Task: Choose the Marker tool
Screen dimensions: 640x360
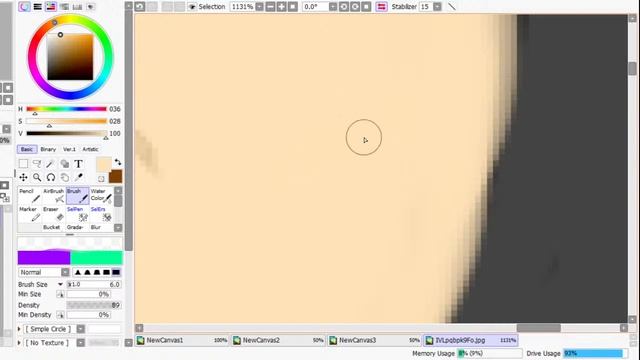Action: pyautogui.click(x=30, y=214)
